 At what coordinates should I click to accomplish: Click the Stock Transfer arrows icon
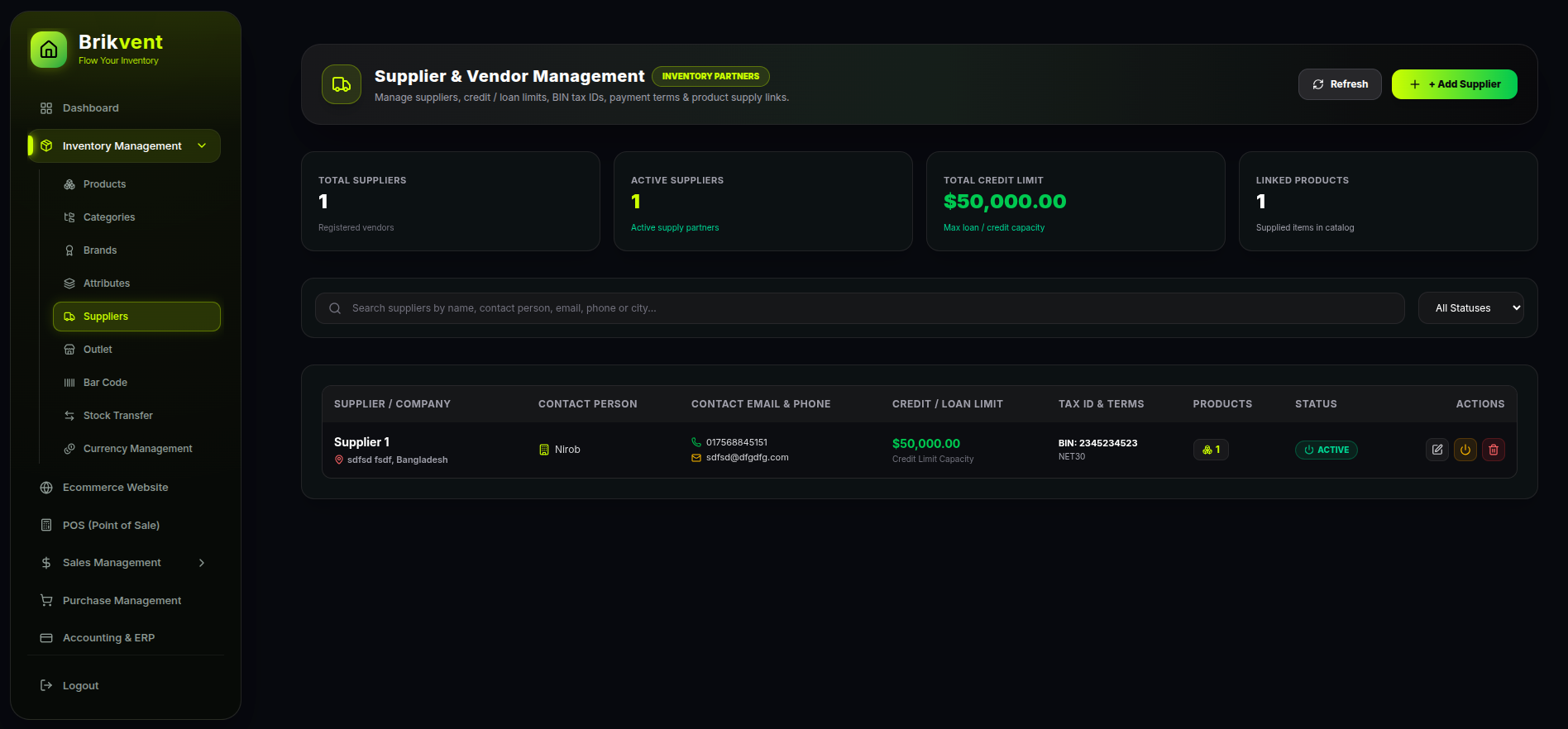pyautogui.click(x=69, y=416)
